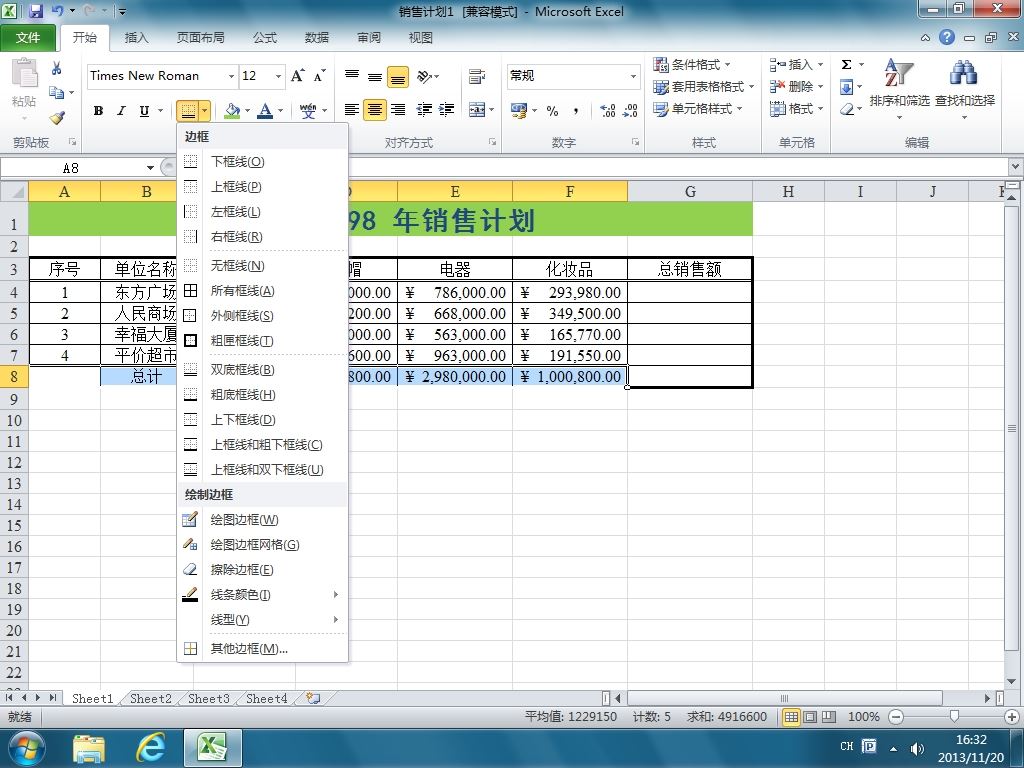The width and height of the screenshot is (1024, 768).
Task: Click the Save icon in quick access toolbar
Action: [35, 11]
